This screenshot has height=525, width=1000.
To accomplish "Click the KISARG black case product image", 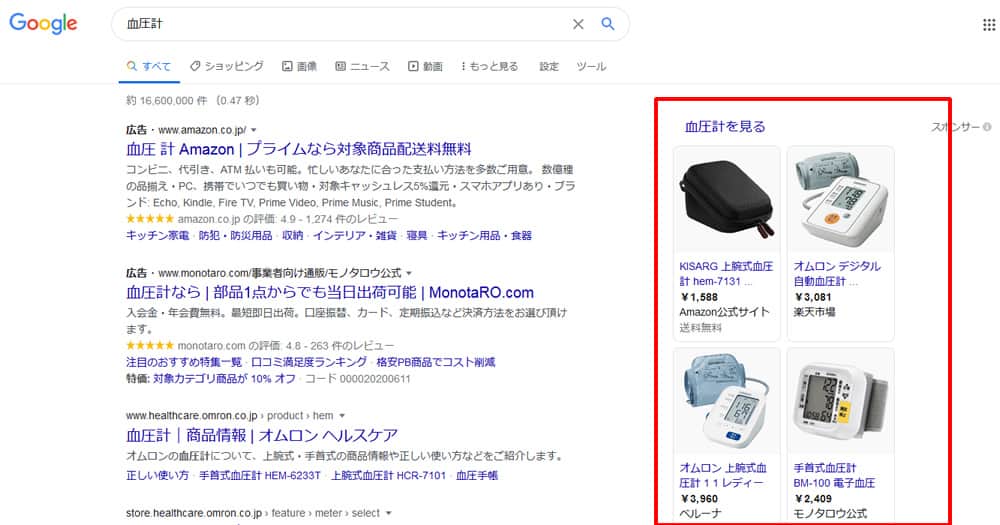I will (726, 199).
